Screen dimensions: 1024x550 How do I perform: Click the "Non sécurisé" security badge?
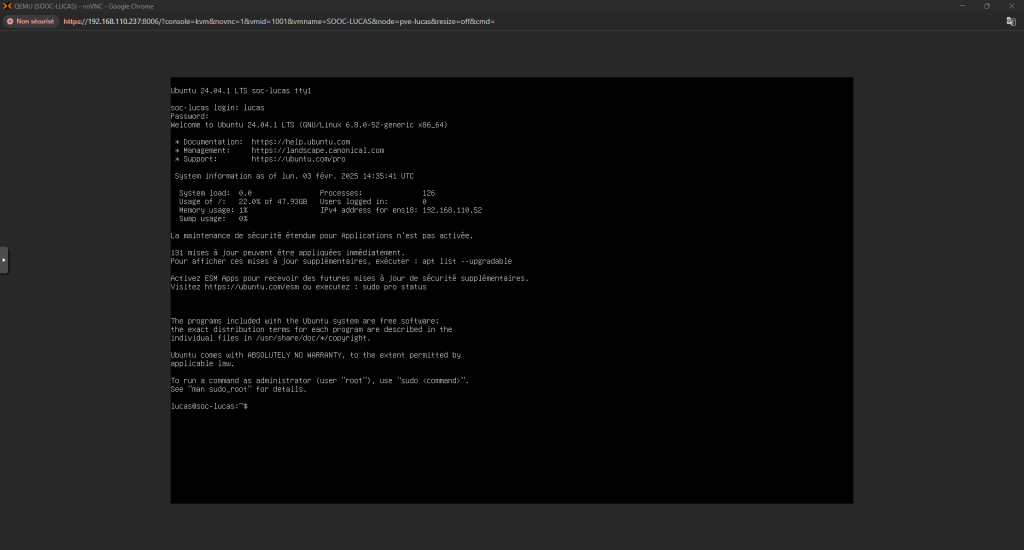pos(30,21)
